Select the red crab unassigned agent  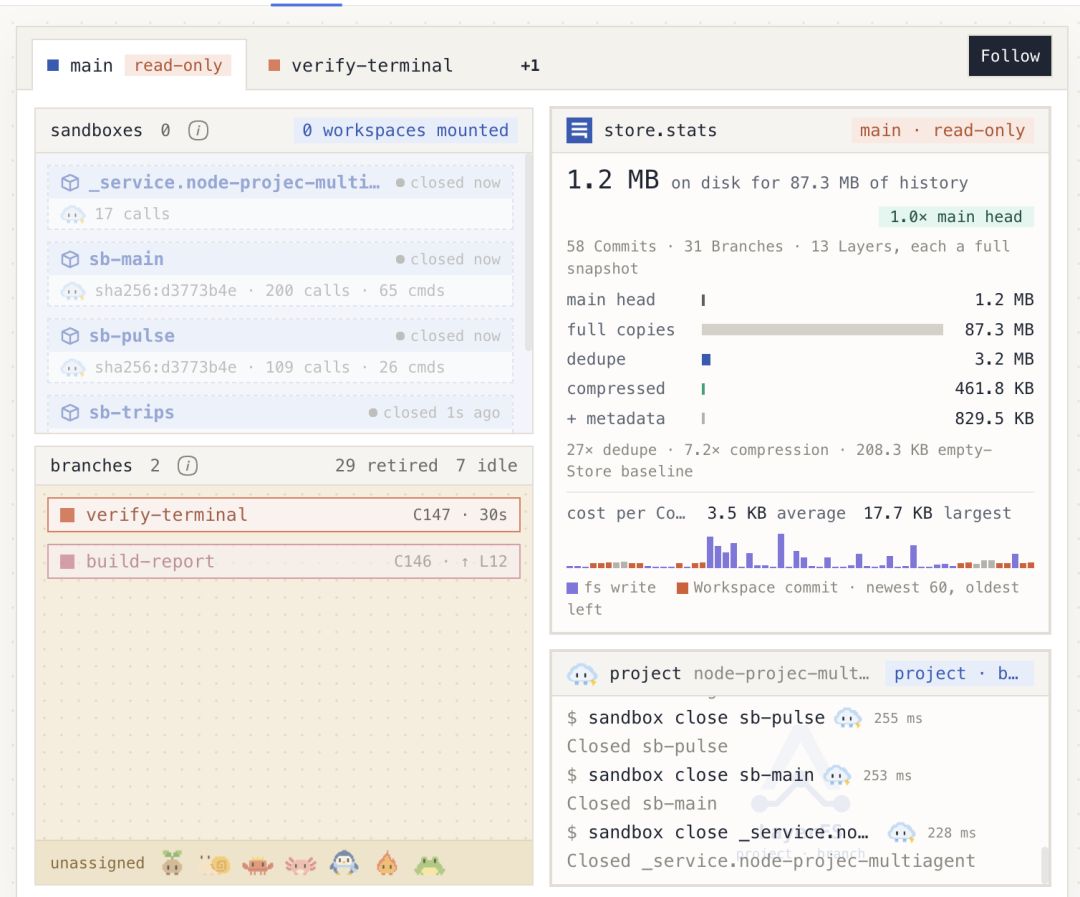tap(258, 865)
